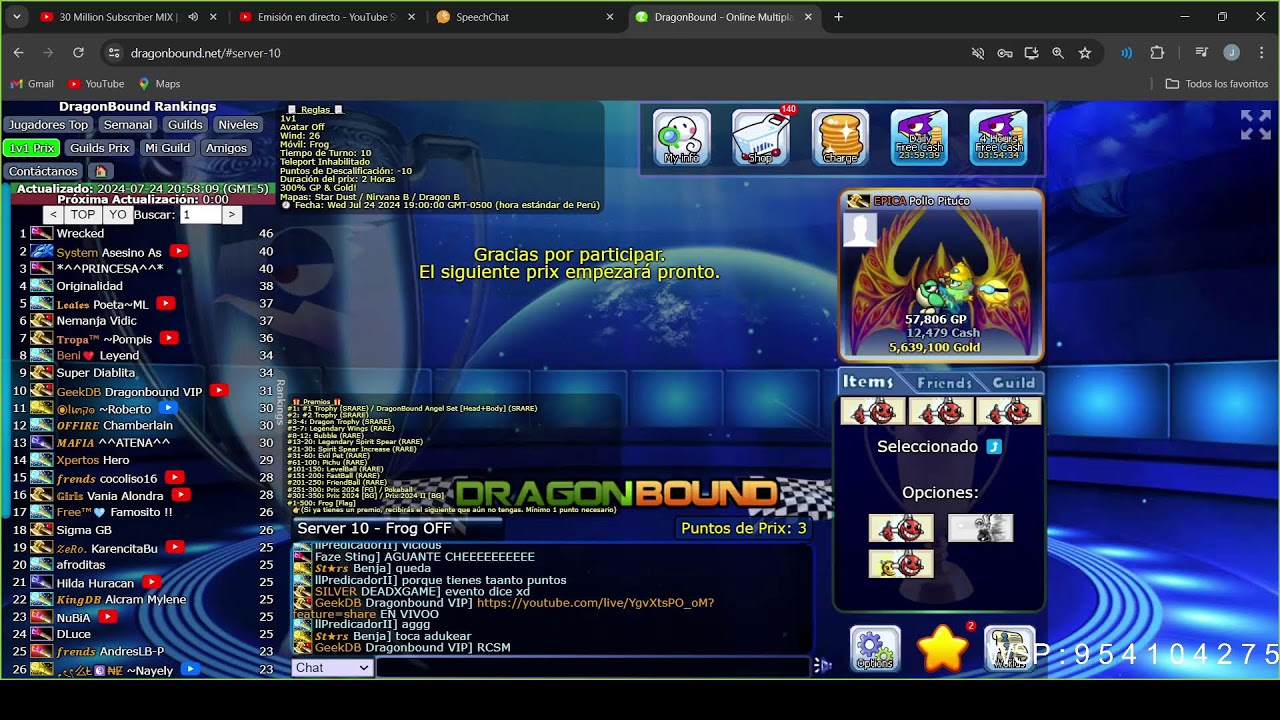Viewport: 1280px width, 720px height.
Task: Click the chat send icon beside input
Action: coord(822,665)
